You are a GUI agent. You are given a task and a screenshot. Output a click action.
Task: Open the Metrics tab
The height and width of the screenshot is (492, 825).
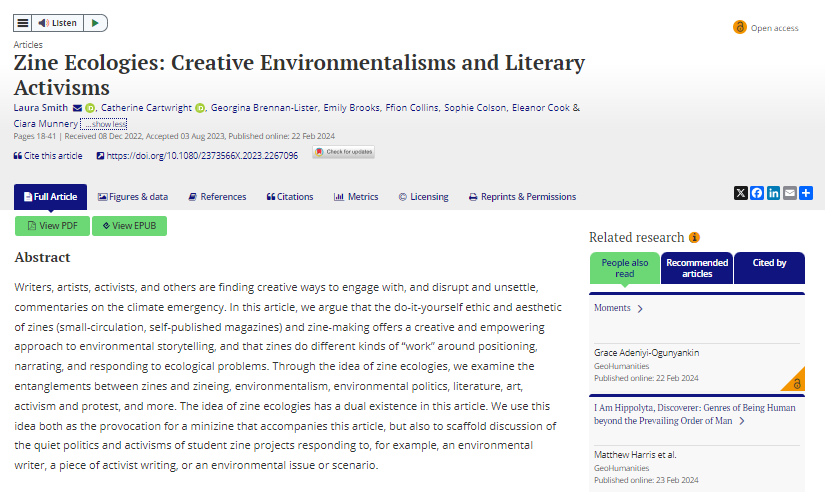click(356, 197)
